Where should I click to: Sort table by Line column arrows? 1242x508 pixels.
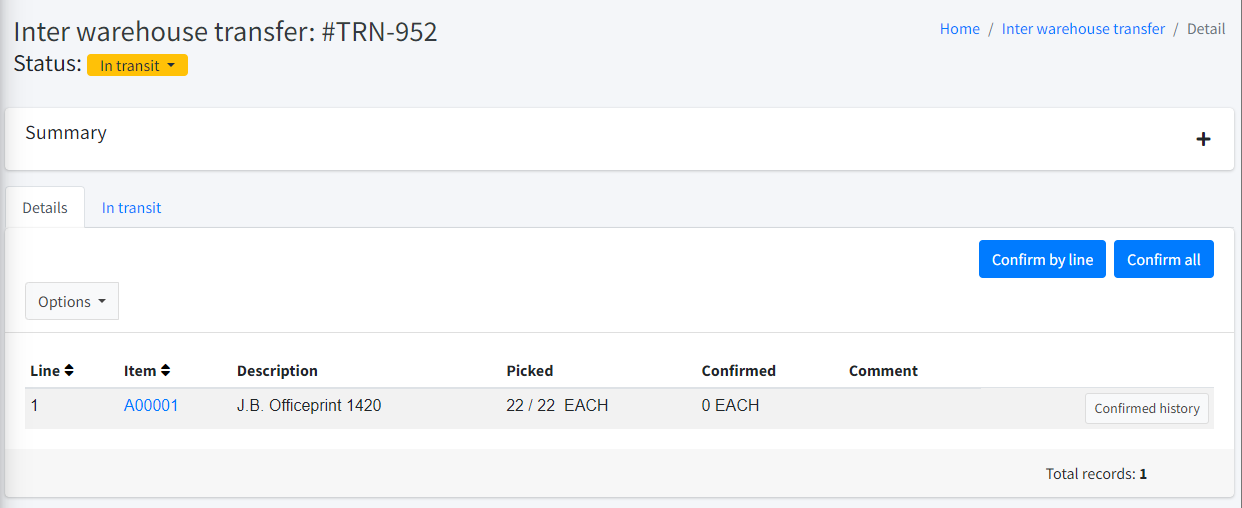[x=69, y=370]
